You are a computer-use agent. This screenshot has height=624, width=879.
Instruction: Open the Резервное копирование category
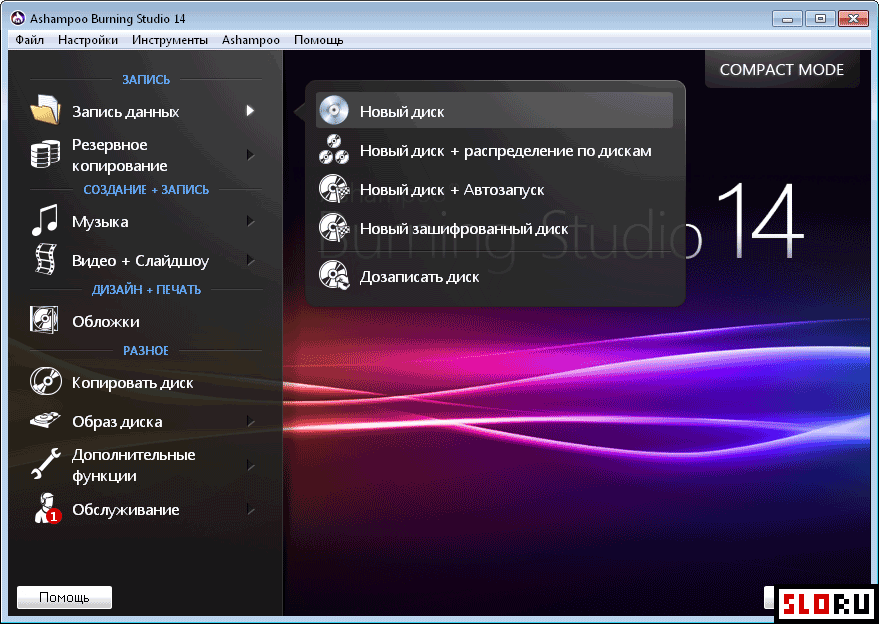(146, 155)
